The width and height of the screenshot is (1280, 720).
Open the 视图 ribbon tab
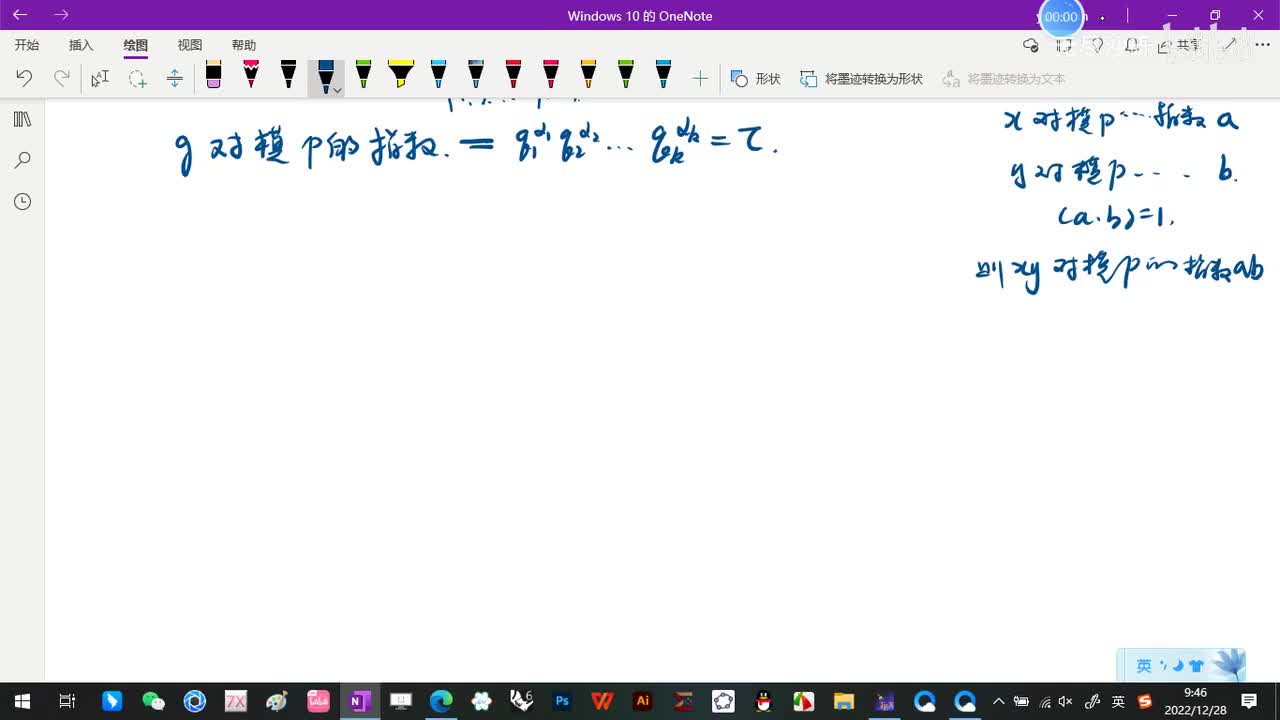(x=190, y=45)
